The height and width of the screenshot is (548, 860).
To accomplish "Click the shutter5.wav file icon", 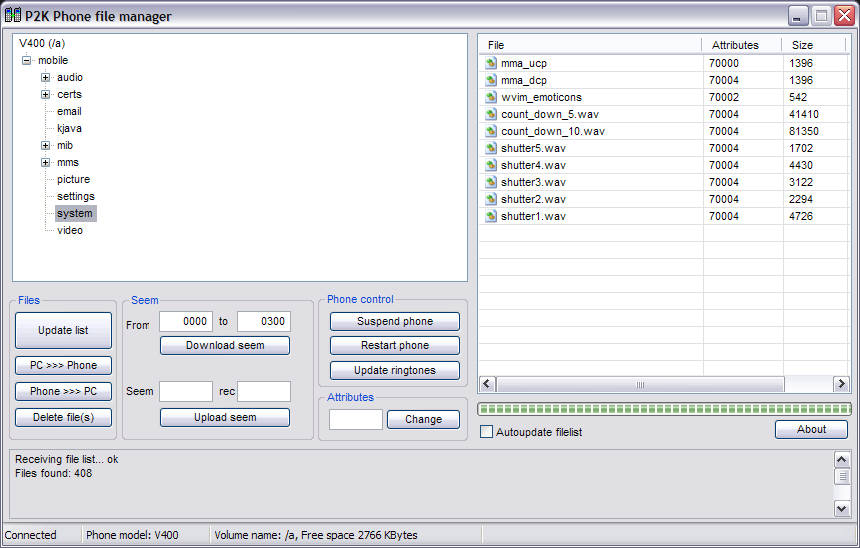I will 491,148.
